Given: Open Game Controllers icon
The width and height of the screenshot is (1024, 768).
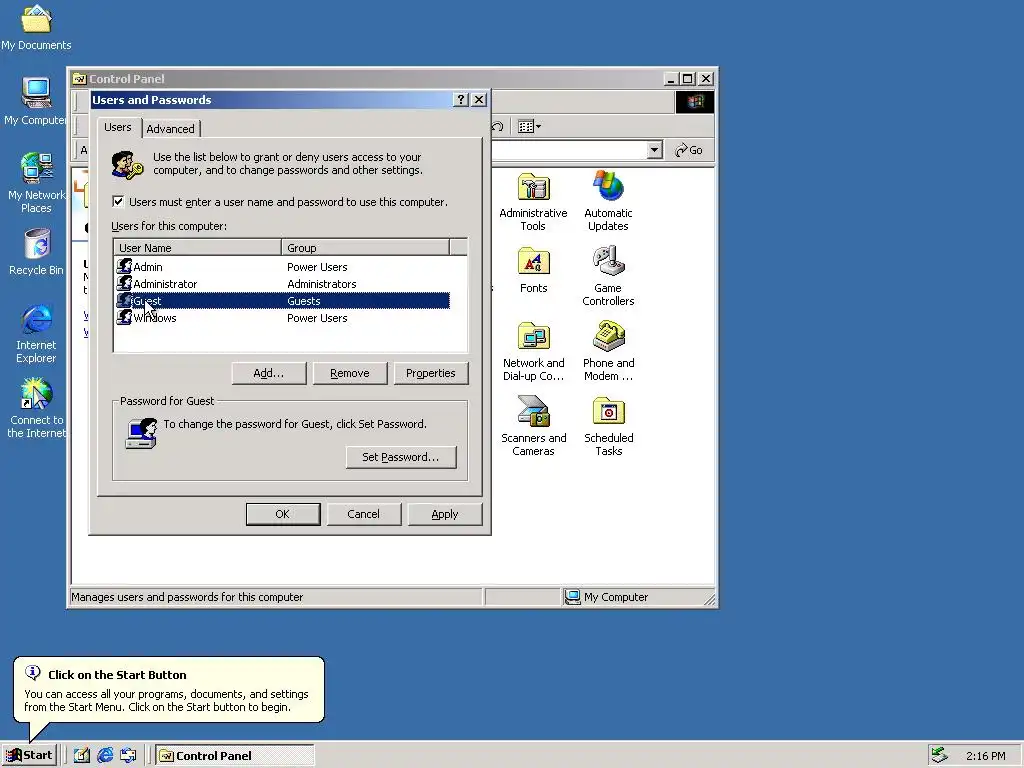Looking at the screenshot, I should click(608, 276).
